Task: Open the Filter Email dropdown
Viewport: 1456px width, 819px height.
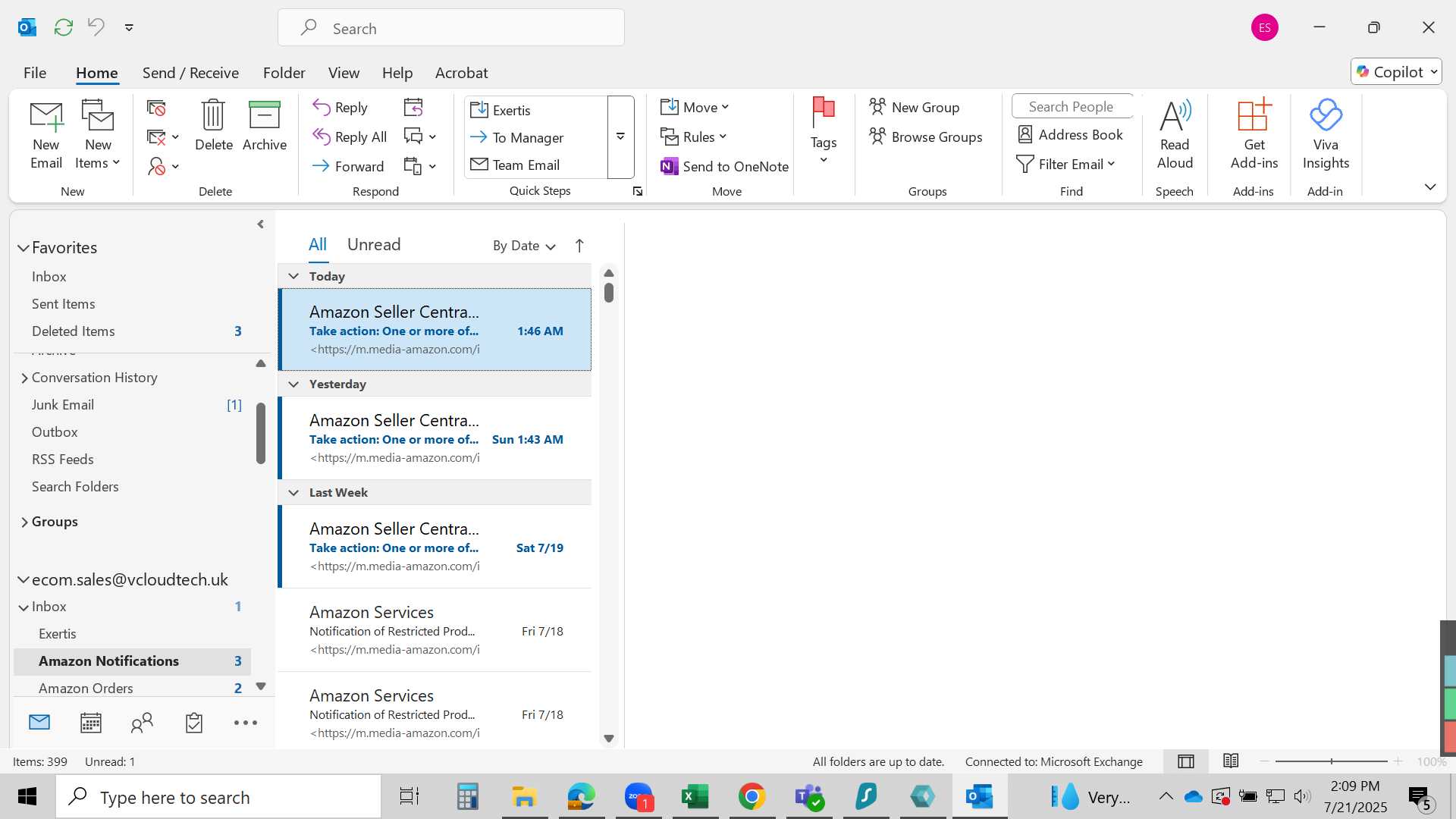Action: [1065, 165]
